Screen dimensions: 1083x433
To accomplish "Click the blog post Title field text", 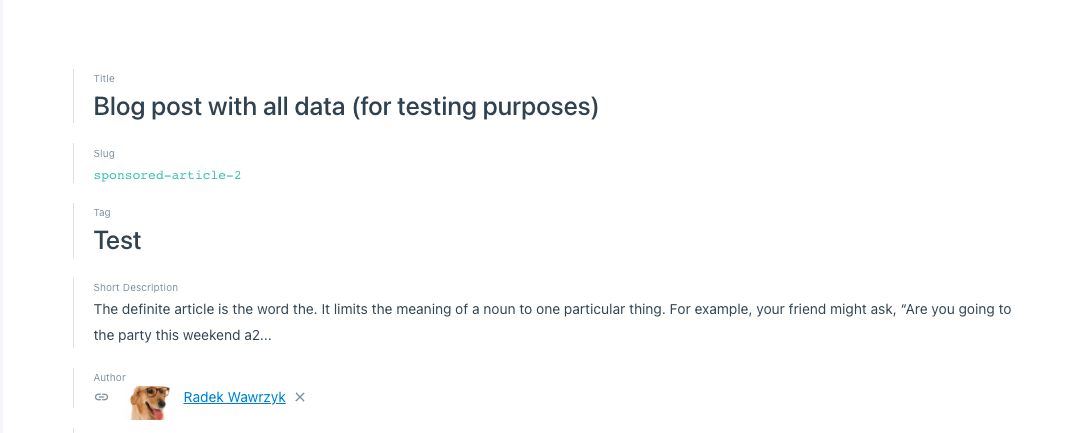I will click(345, 106).
